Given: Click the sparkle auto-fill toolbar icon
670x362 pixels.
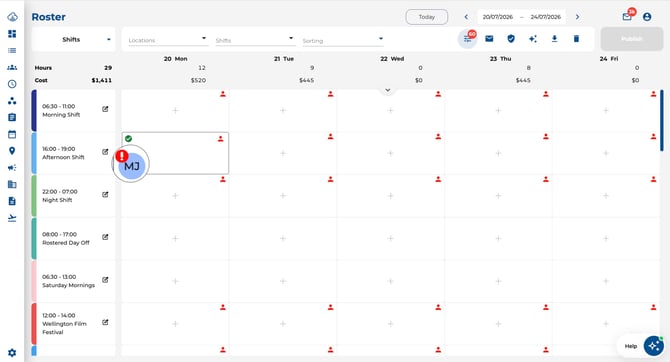Looking at the screenshot, I should coord(533,39).
